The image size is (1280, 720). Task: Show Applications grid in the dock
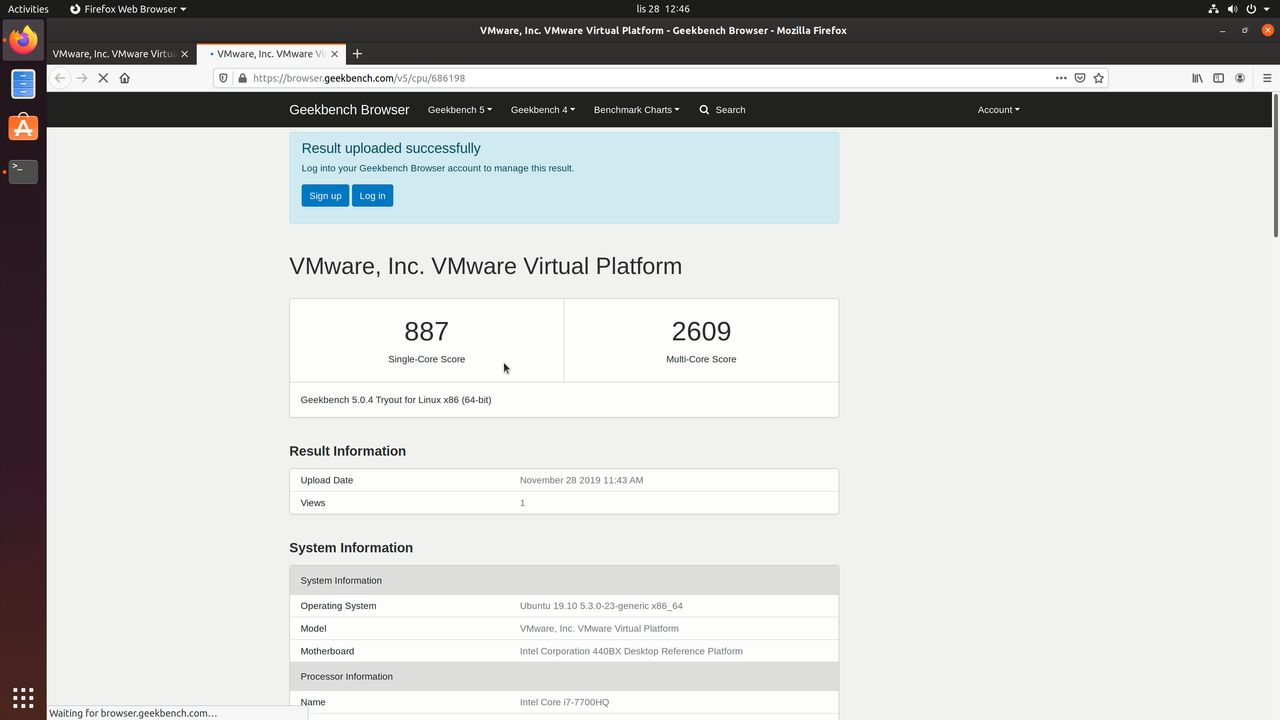23,697
